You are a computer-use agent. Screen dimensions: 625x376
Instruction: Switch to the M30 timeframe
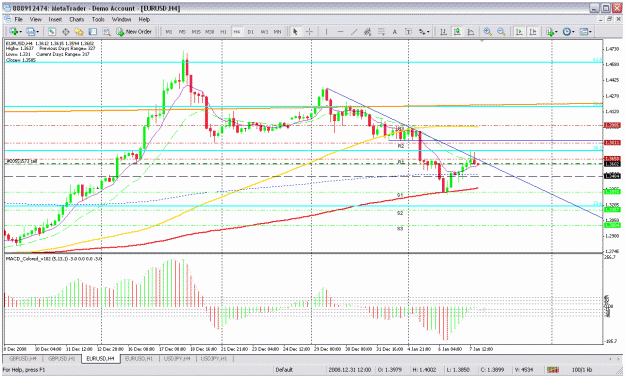point(210,32)
